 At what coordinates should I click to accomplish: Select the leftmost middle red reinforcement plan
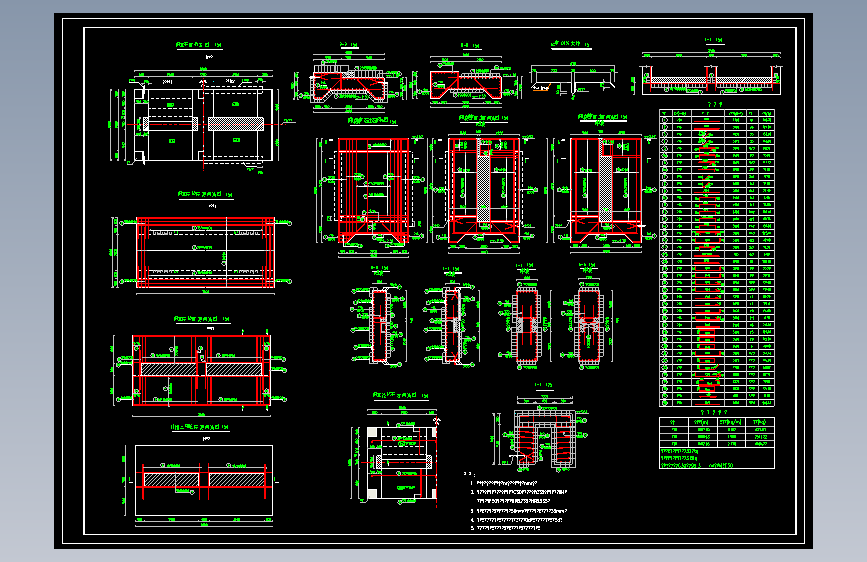(373, 191)
